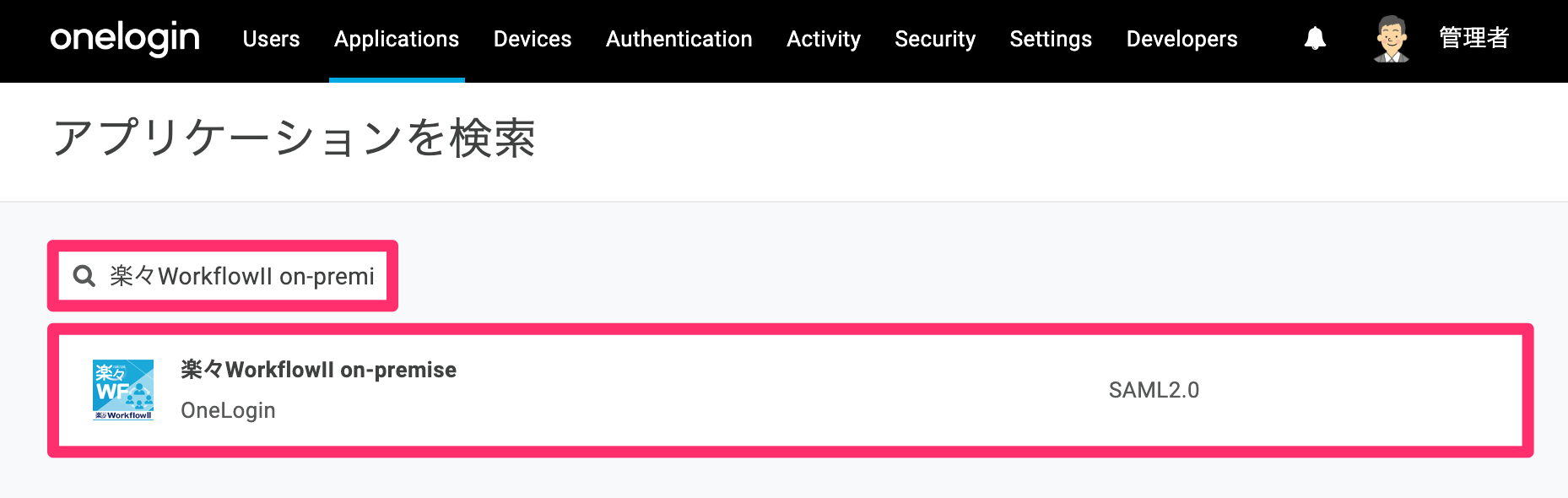Image resolution: width=1568 pixels, height=498 pixels.
Task: Open the Authentication menu
Action: [679, 39]
